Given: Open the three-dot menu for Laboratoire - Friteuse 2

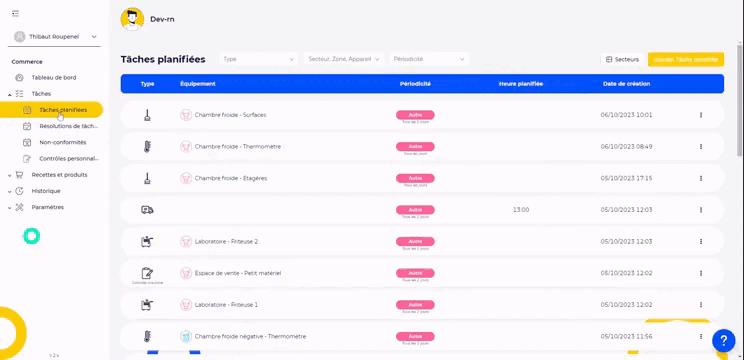Looking at the screenshot, I should [701, 241].
